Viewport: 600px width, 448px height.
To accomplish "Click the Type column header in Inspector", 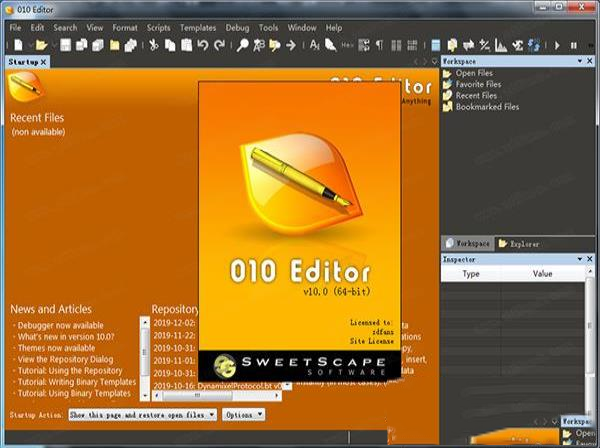I will (x=471, y=274).
